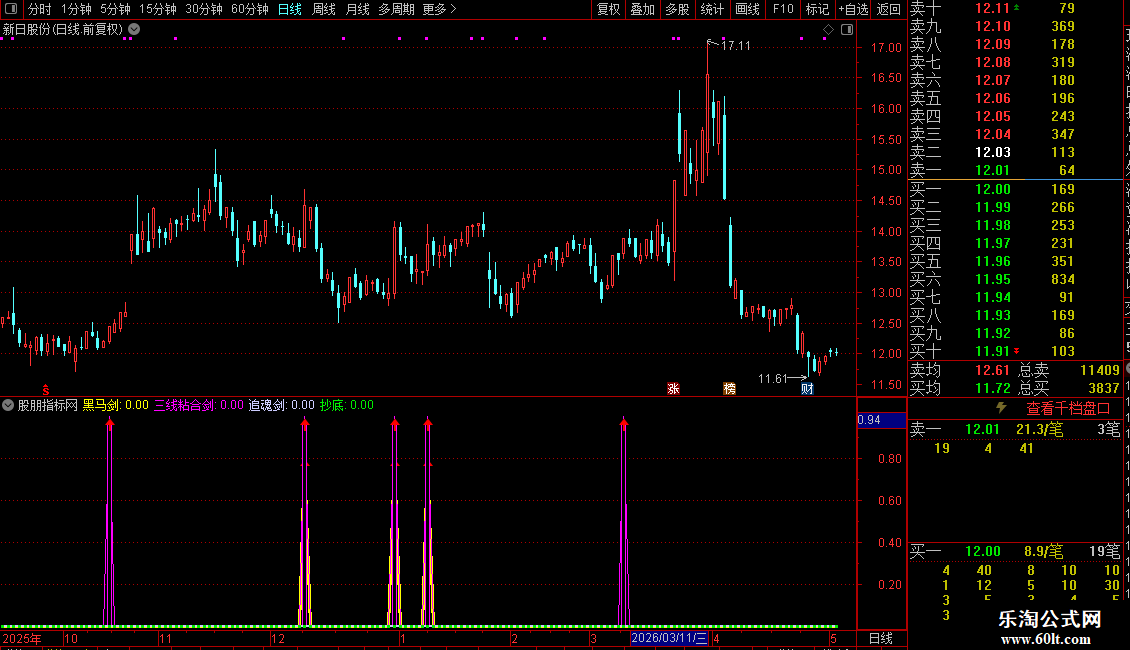Select the 卖十 12.11 order row
The height and width of the screenshot is (650, 1130).
(x=1015, y=8)
